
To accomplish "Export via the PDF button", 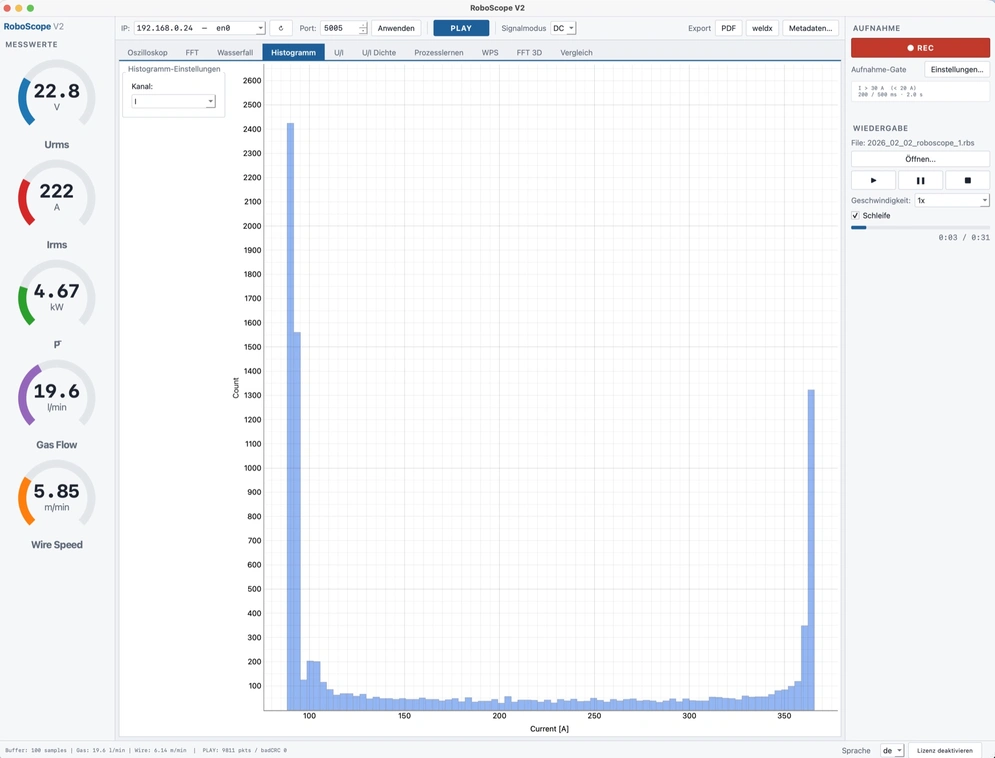I will pyautogui.click(x=728, y=29).
